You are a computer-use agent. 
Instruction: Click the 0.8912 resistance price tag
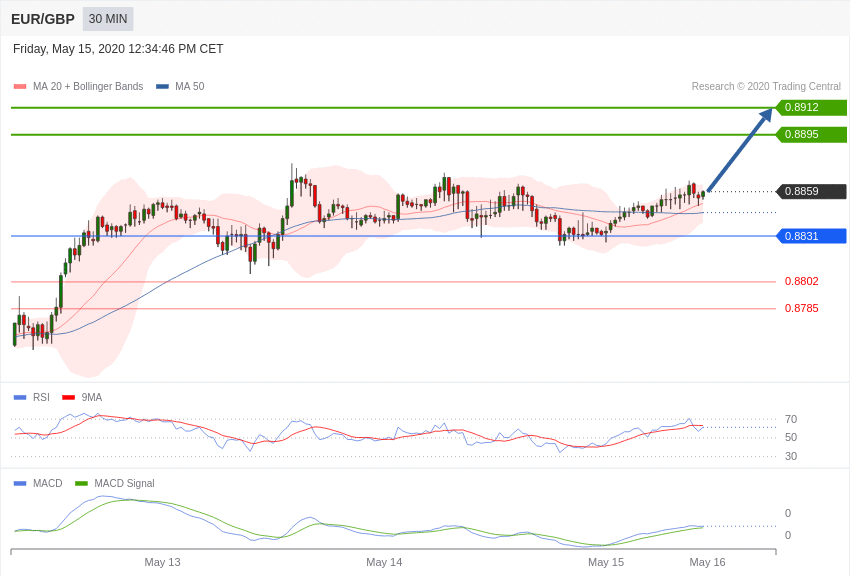812,107
